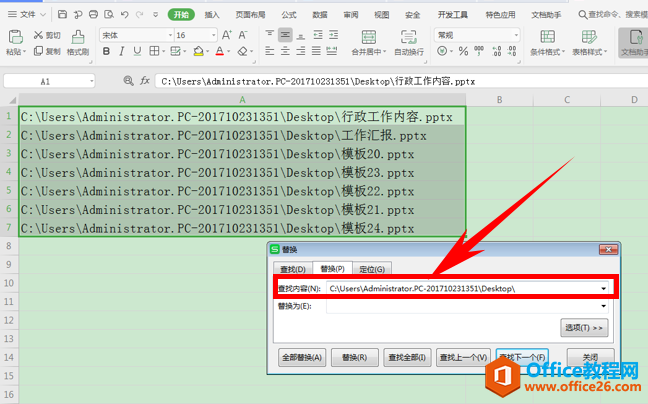Screen dimensions: 648x404
Task: Click the 查找上一个(V) button
Action: click(x=463, y=357)
